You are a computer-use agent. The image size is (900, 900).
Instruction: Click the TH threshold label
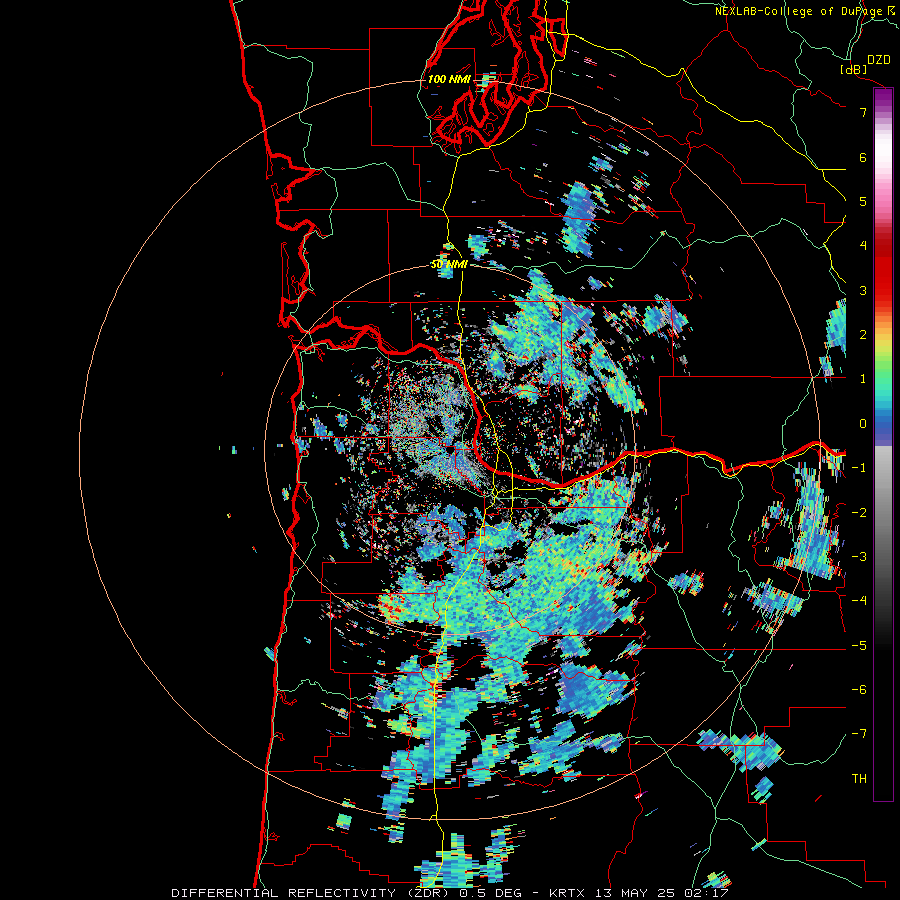859,779
